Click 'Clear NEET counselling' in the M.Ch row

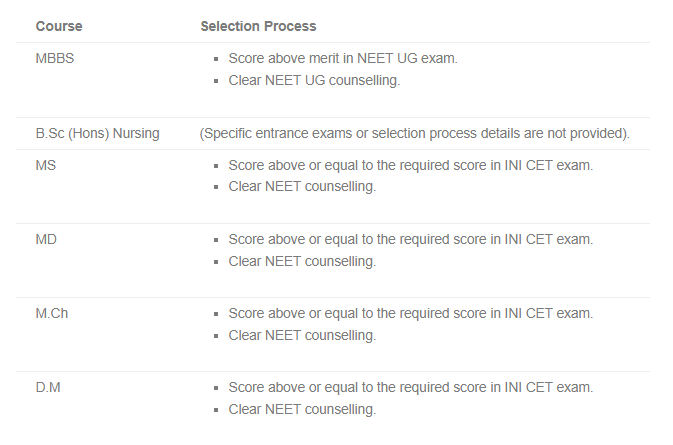(x=302, y=335)
